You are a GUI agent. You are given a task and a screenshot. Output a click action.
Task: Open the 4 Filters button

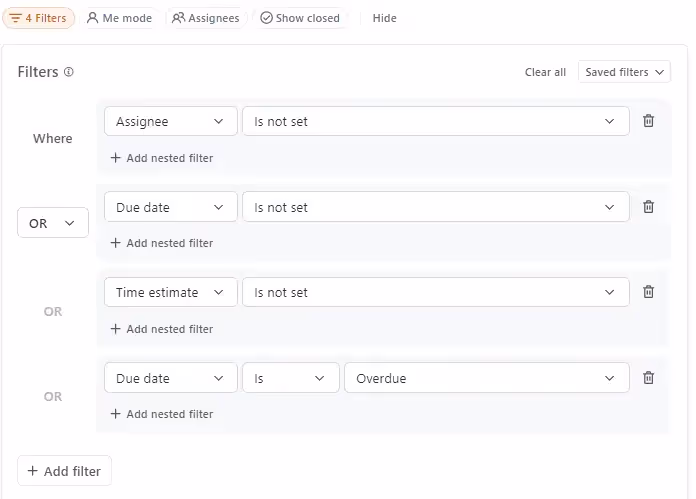38,18
